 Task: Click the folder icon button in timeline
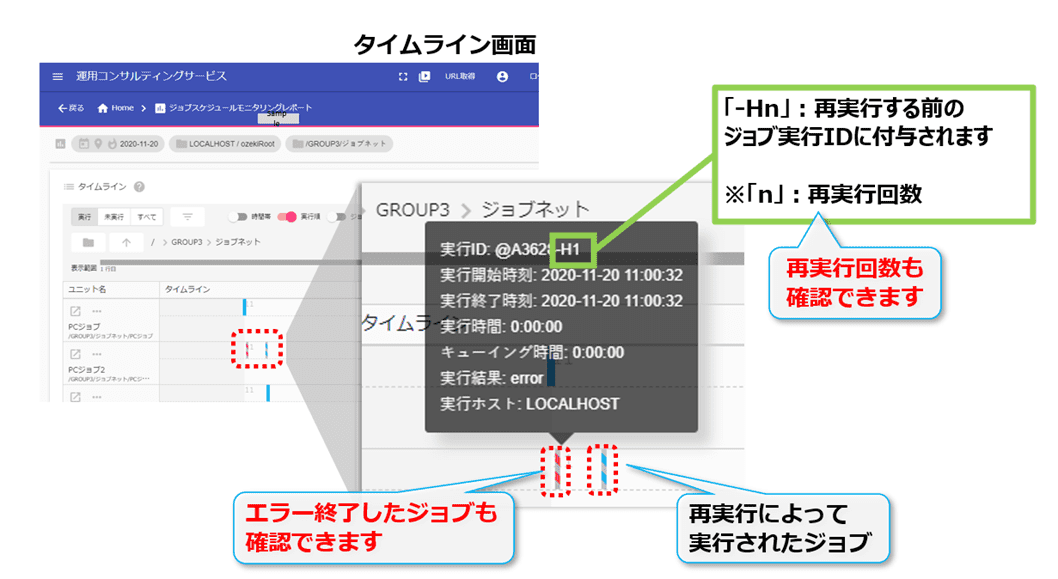(x=89, y=242)
